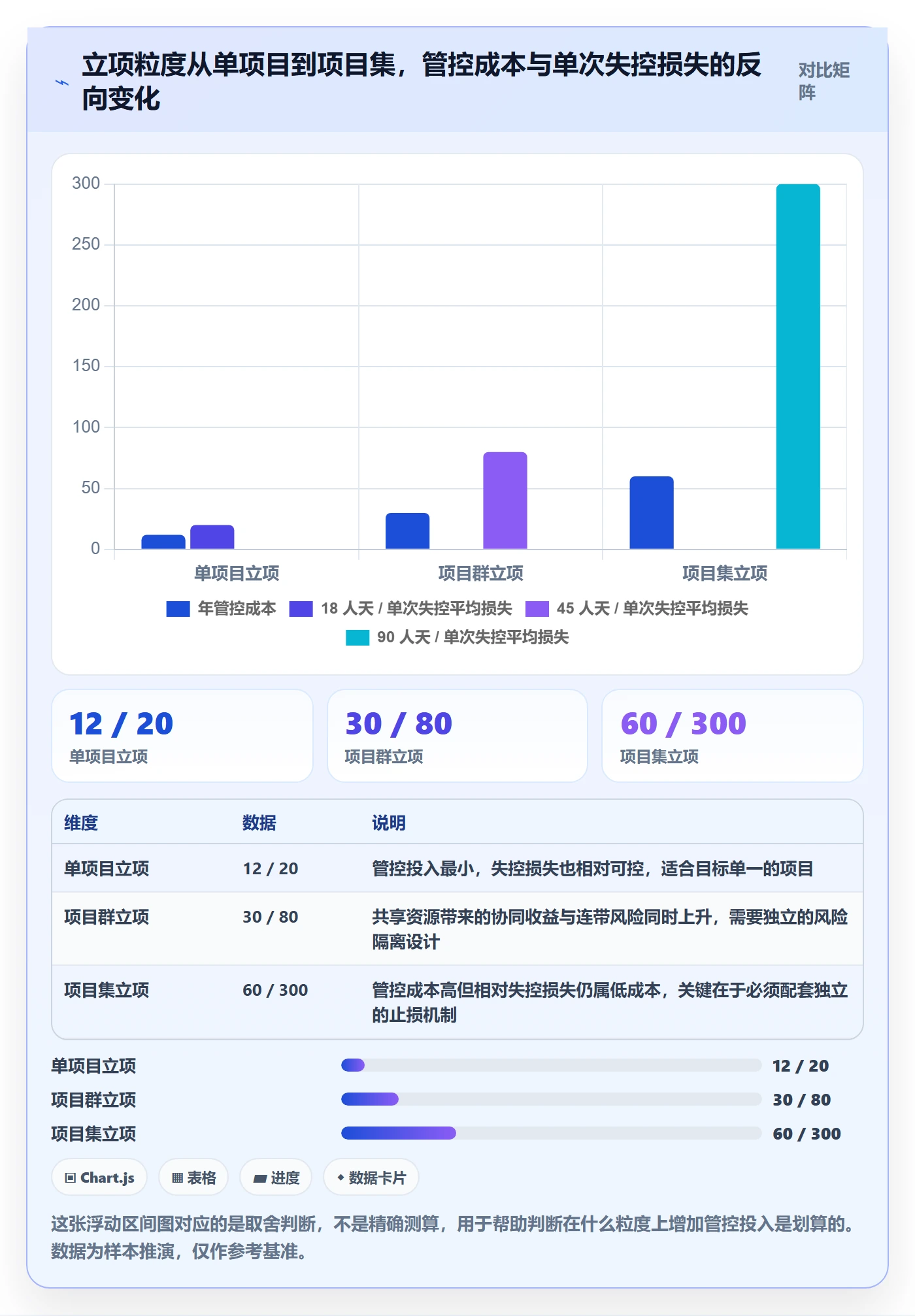Click the footnote text about 浮动区间图

click(454, 1238)
